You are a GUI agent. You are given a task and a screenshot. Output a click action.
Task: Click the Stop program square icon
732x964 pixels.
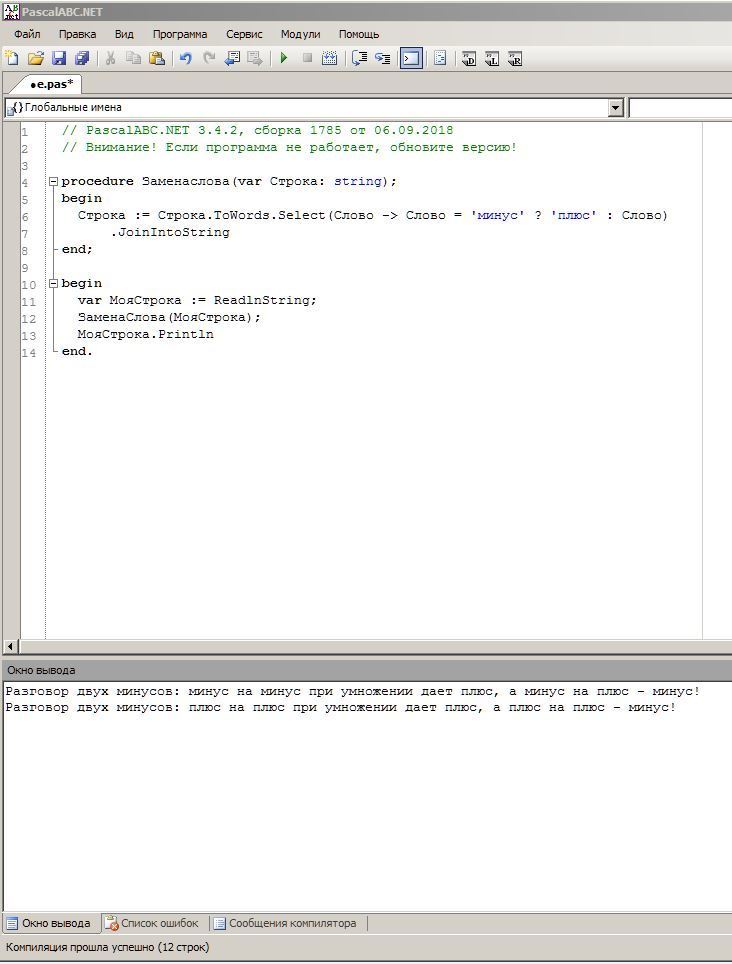[307, 58]
